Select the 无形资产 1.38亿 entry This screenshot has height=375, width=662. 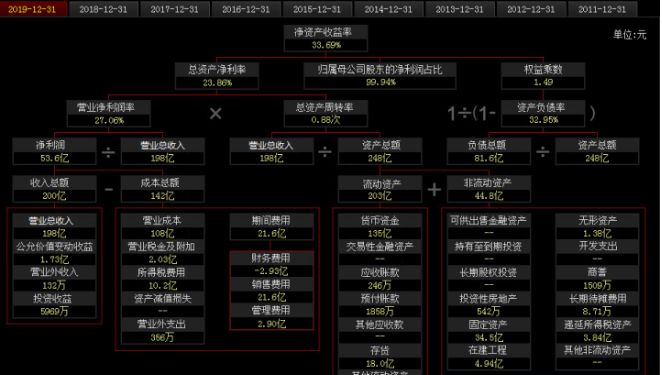pyautogui.click(x=597, y=226)
